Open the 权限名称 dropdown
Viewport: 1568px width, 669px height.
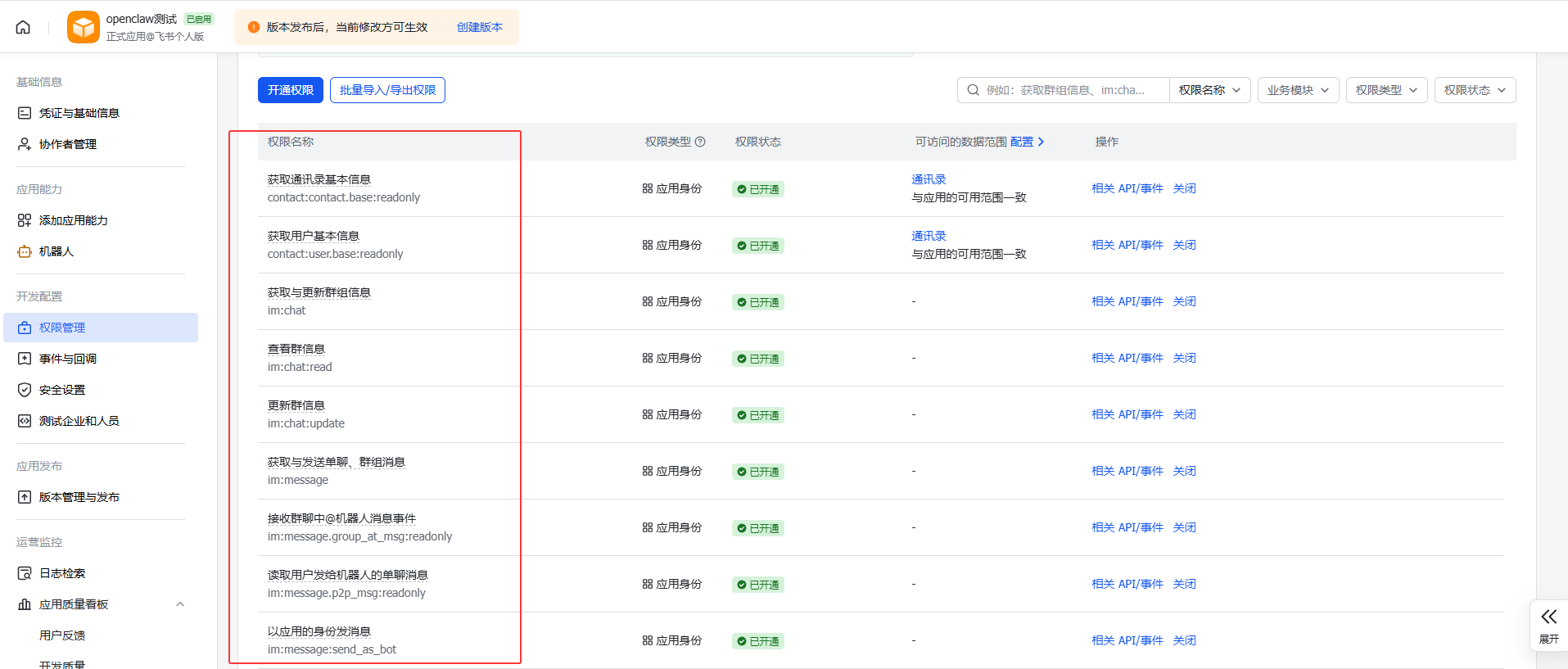[x=1209, y=90]
